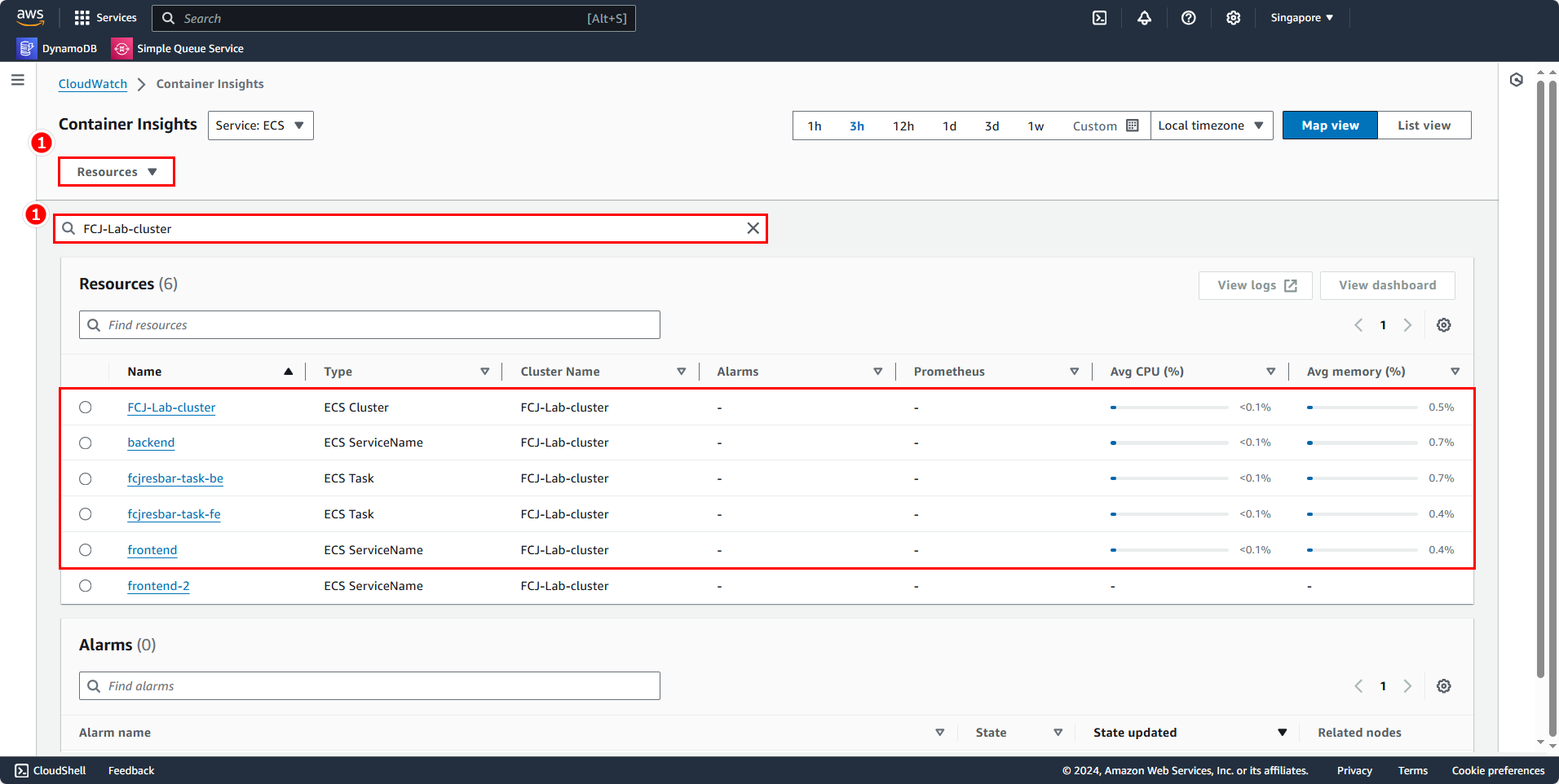Expand the side navigation hamburger menu
This screenshot has height=784, width=1559.
pyautogui.click(x=18, y=80)
